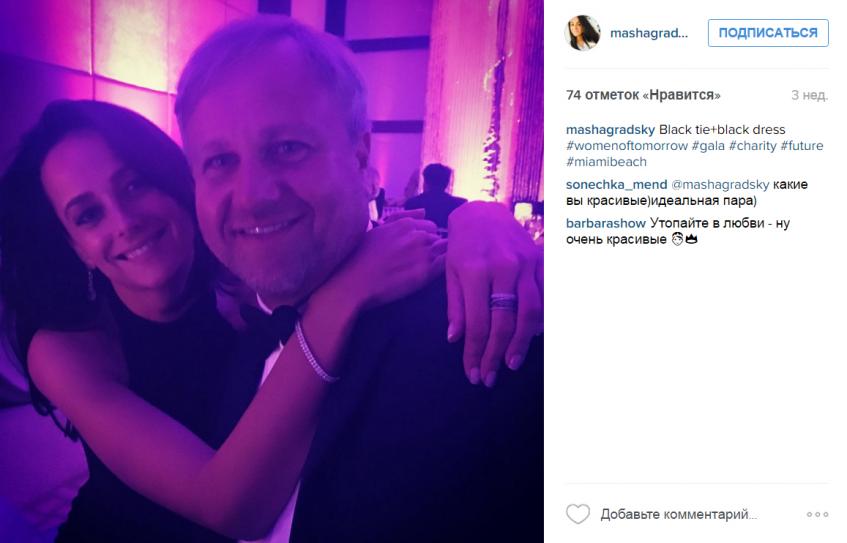This screenshot has width=847, height=543.
Task: Open the three-dot more options menu
Action: tap(817, 514)
